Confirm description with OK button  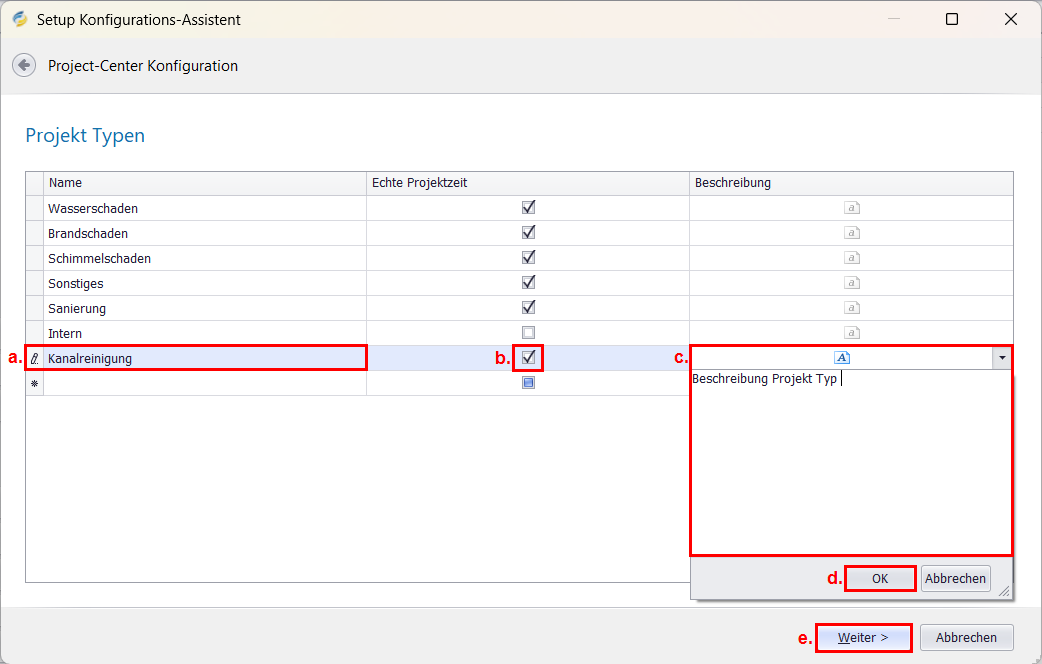click(880, 578)
